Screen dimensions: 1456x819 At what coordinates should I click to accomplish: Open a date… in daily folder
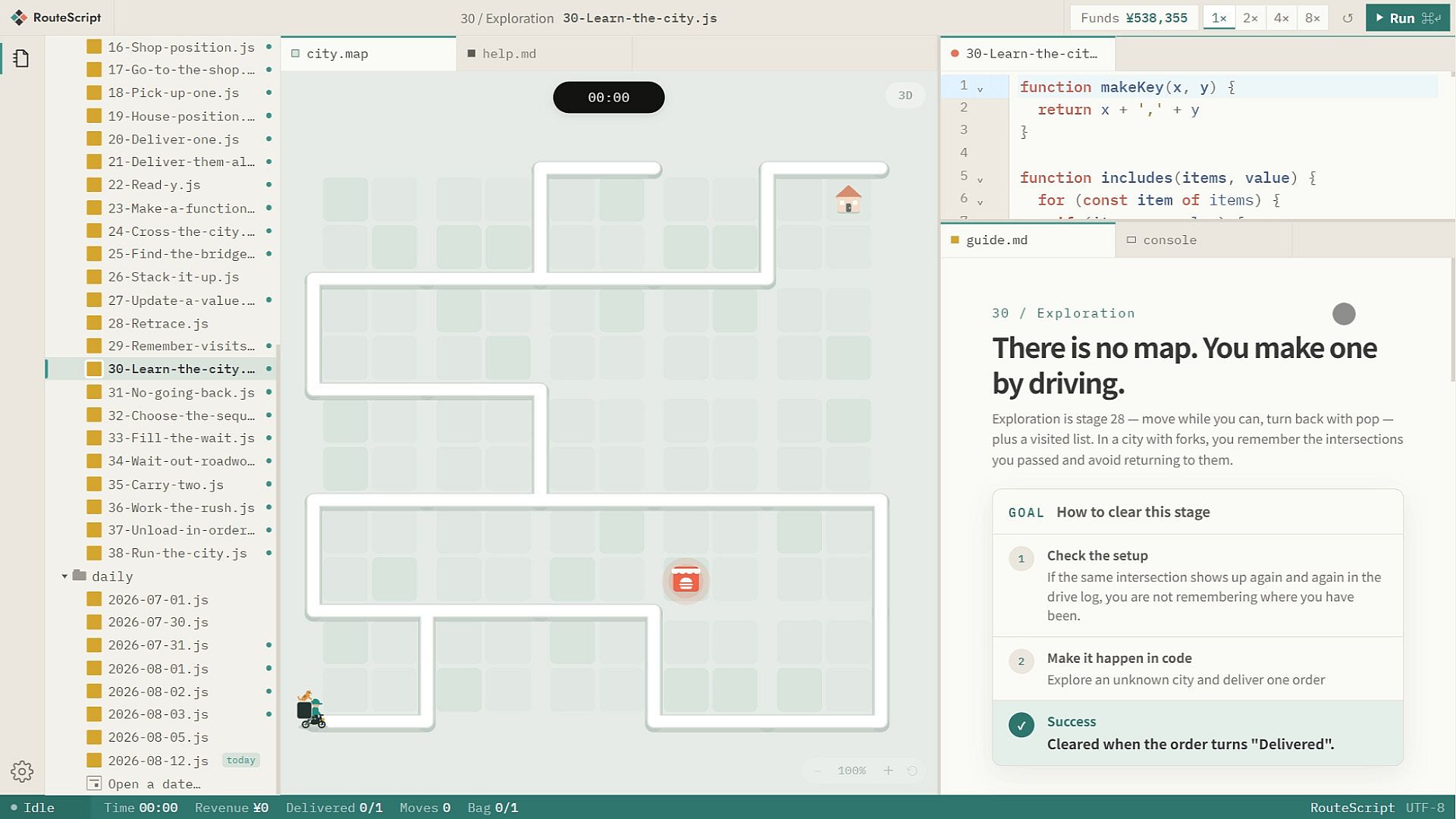(x=154, y=783)
